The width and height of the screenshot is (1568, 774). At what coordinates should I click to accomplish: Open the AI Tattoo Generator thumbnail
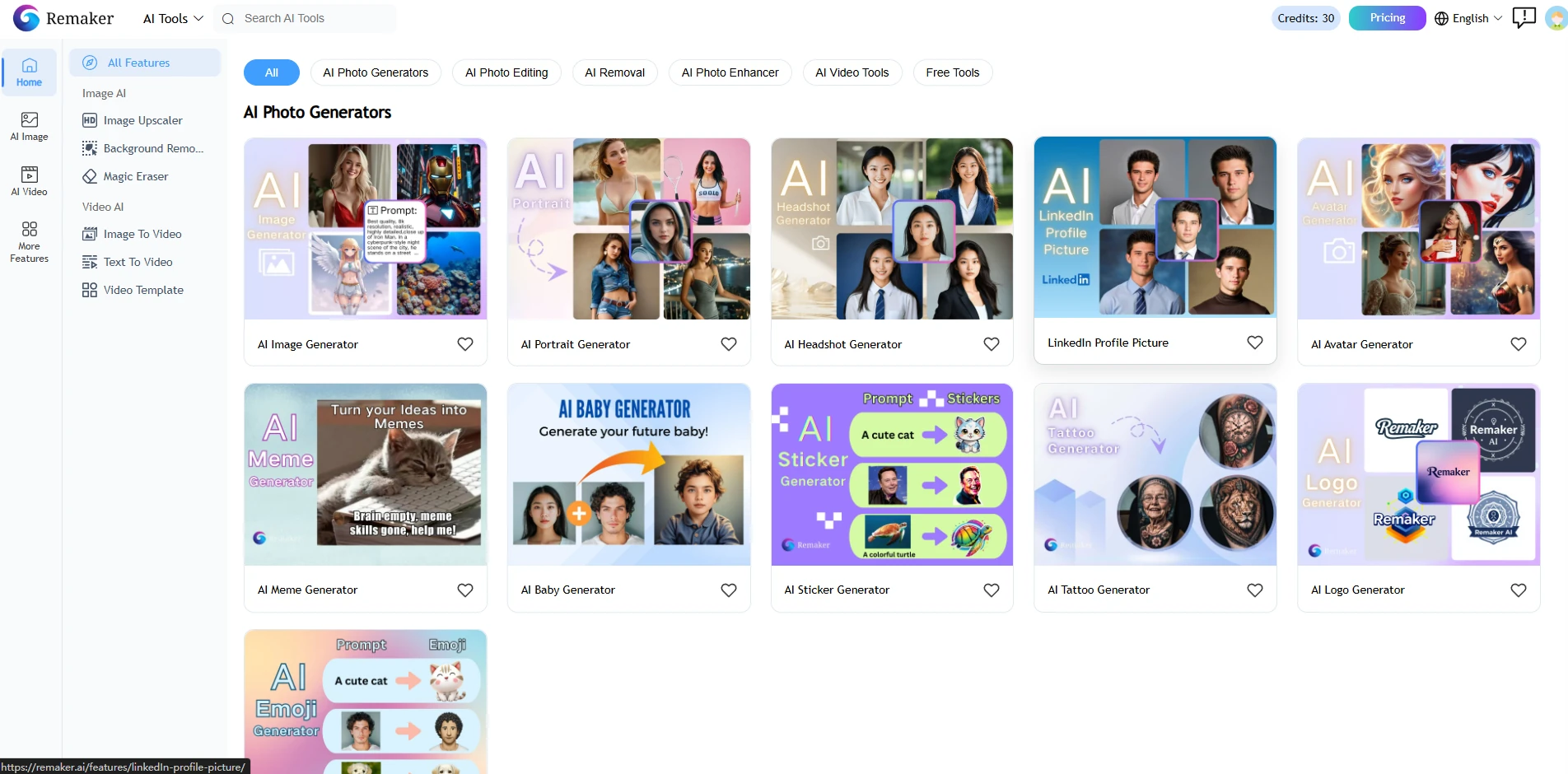click(1155, 474)
